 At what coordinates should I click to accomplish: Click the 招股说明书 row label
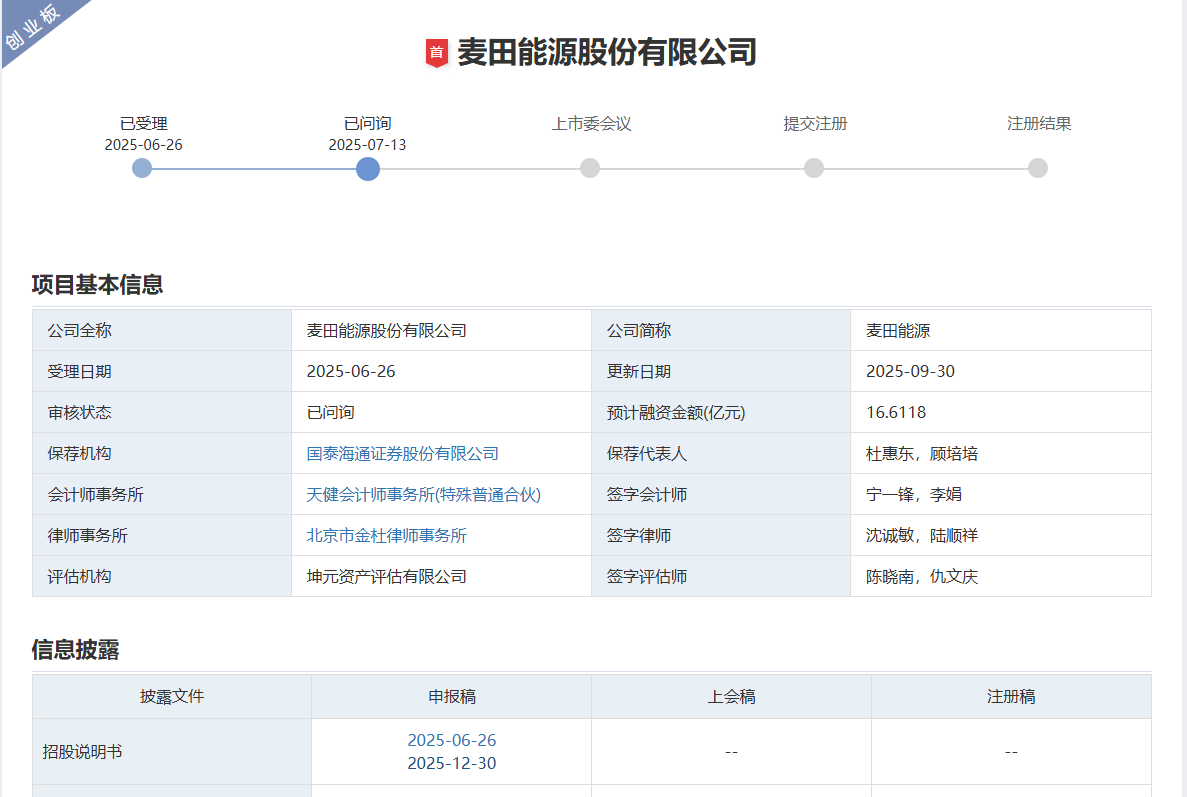coord(83,752)
